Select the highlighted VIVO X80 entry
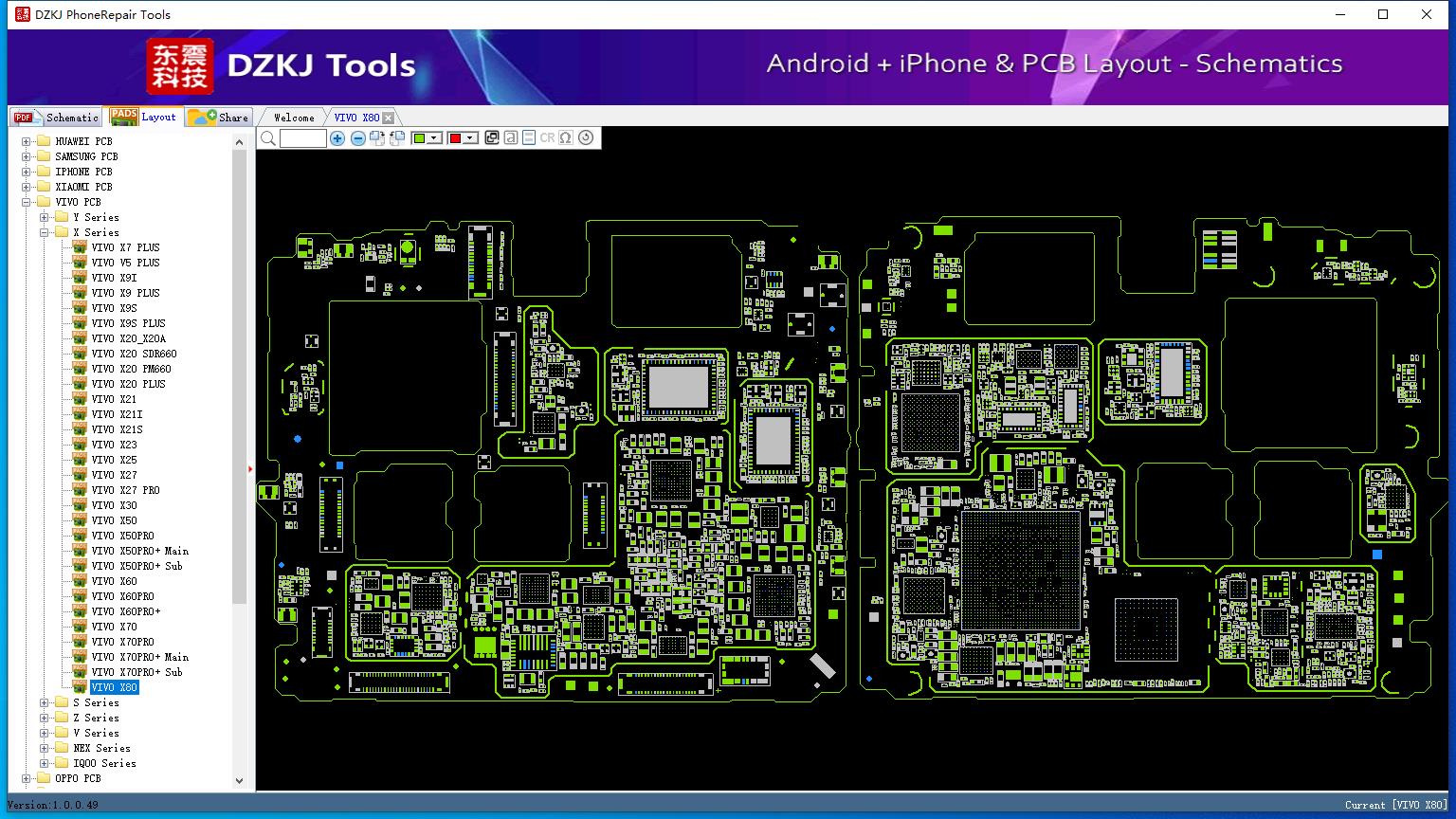 114,687
